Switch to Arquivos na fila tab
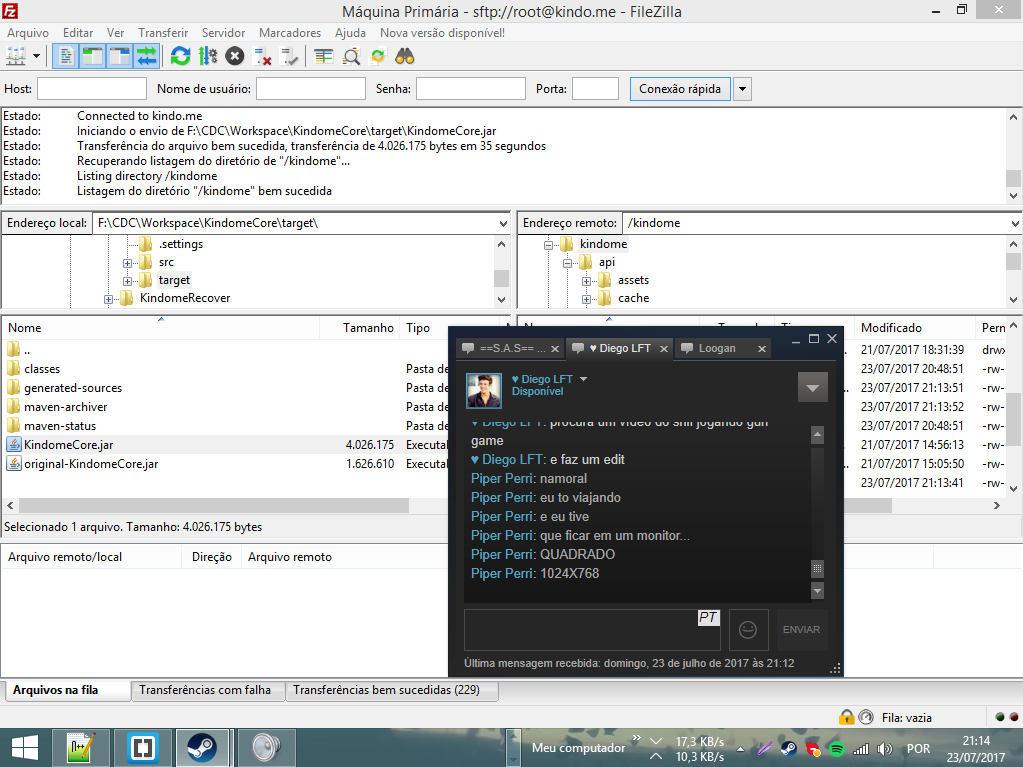This screenshot has height=767, width=1023. point(68,690)
